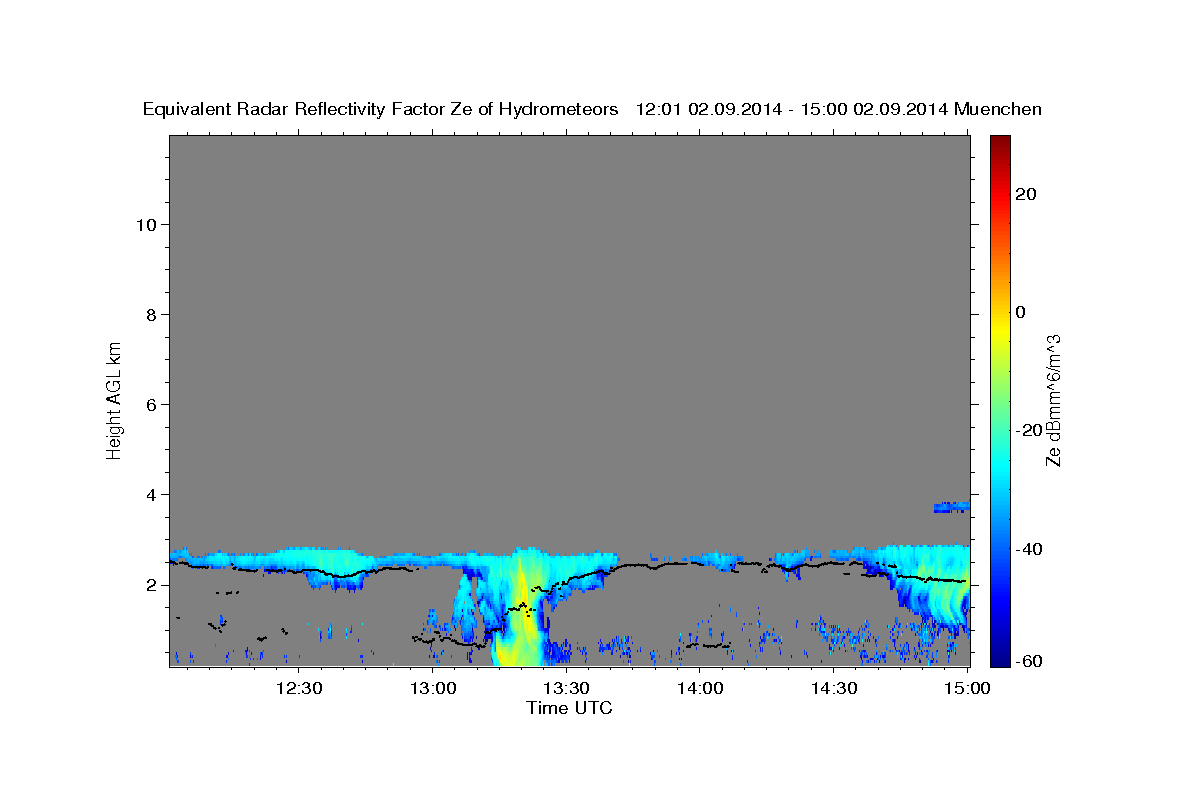
Task: Click the '13:30' time tick label
Action: coord(566,688)
